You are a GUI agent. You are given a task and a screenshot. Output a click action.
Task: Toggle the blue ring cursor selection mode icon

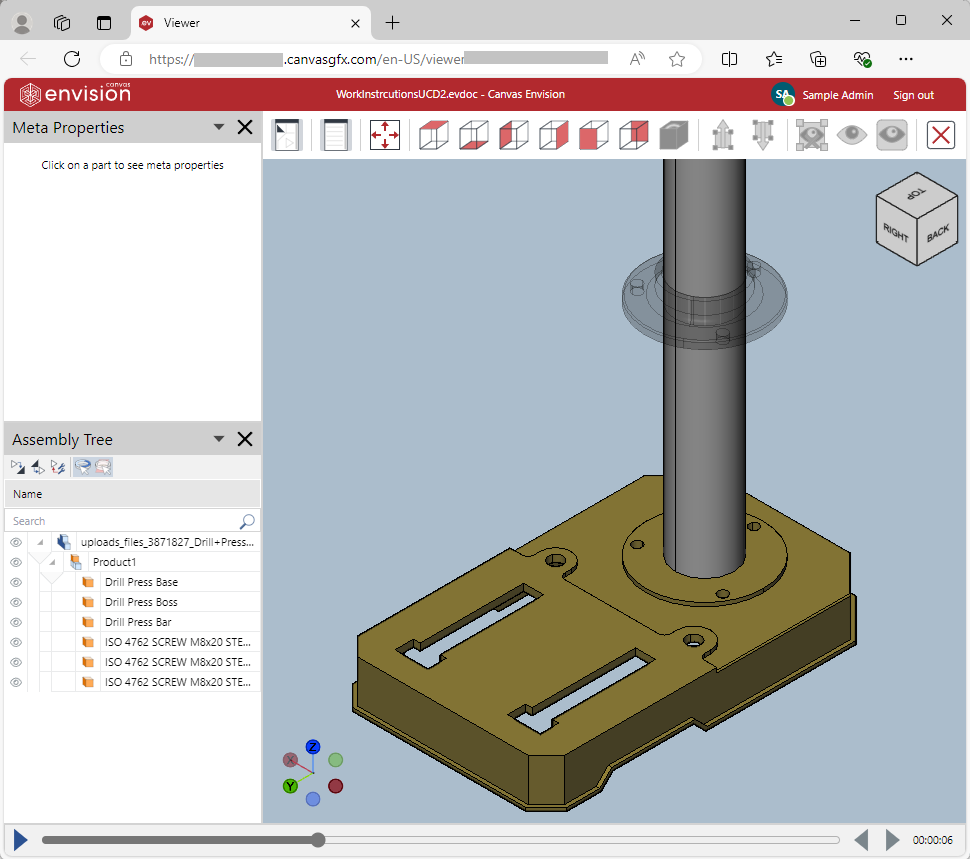(82, 467)
